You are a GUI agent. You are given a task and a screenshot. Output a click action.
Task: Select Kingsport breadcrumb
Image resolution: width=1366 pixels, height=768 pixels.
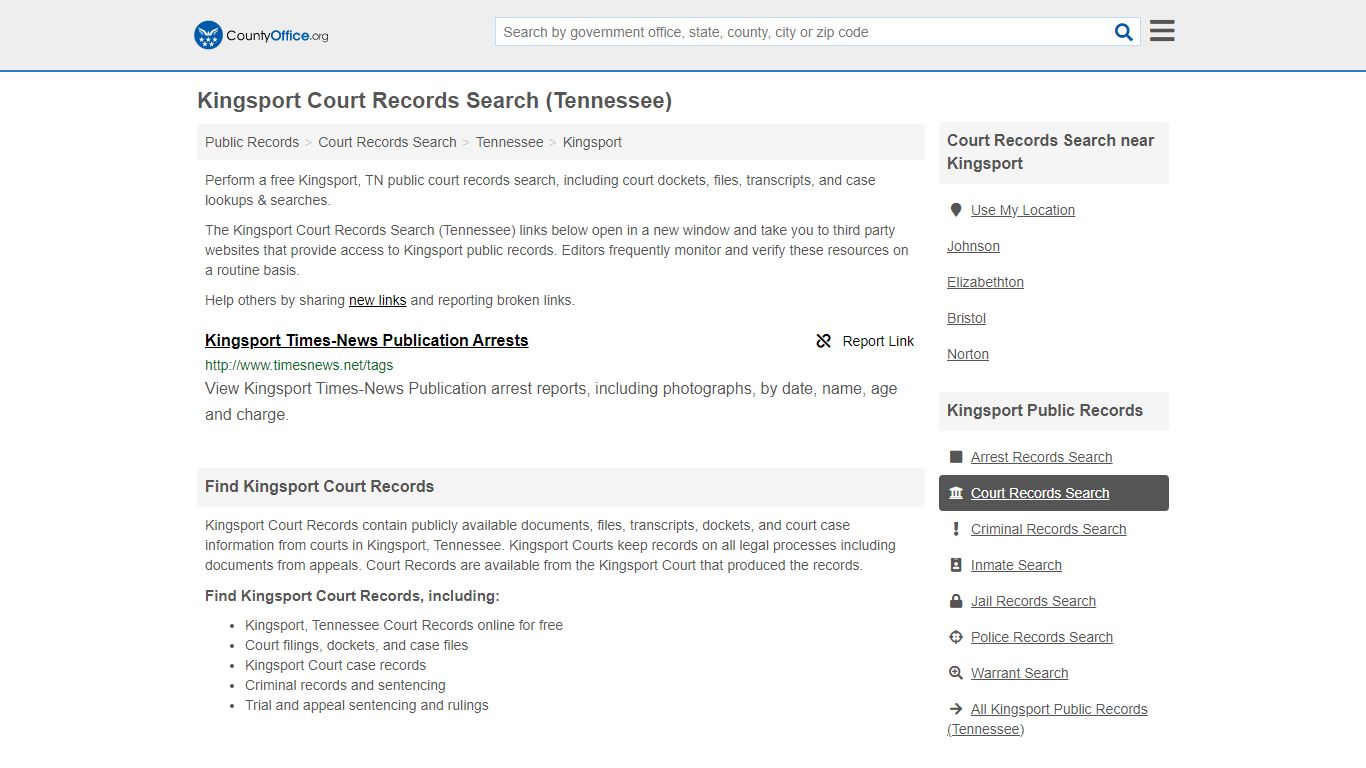pos(592,142)
